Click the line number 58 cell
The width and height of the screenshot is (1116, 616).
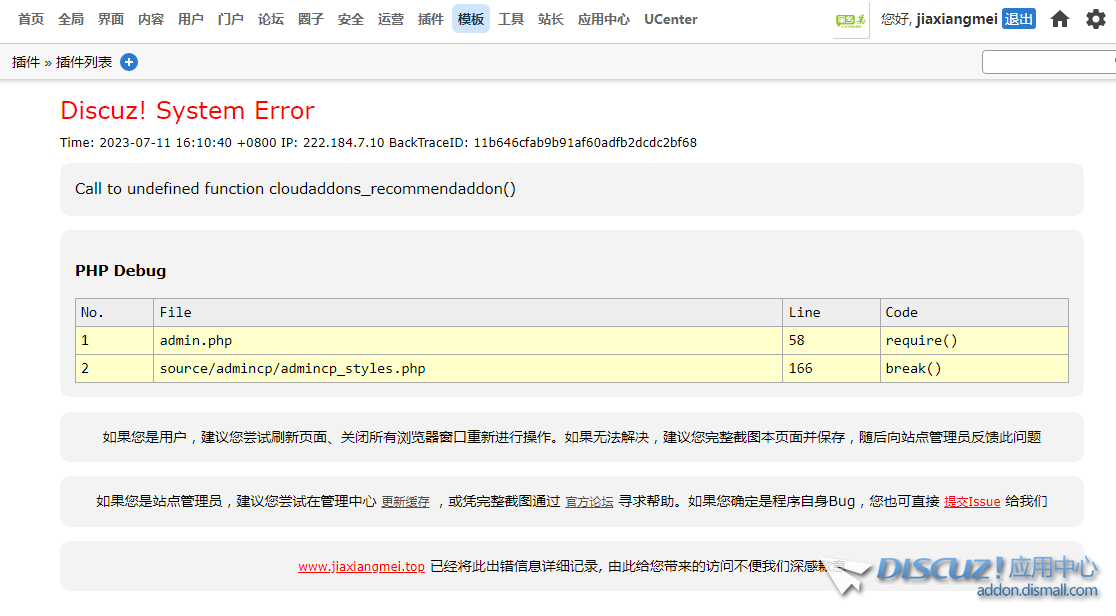coord(831,340)
